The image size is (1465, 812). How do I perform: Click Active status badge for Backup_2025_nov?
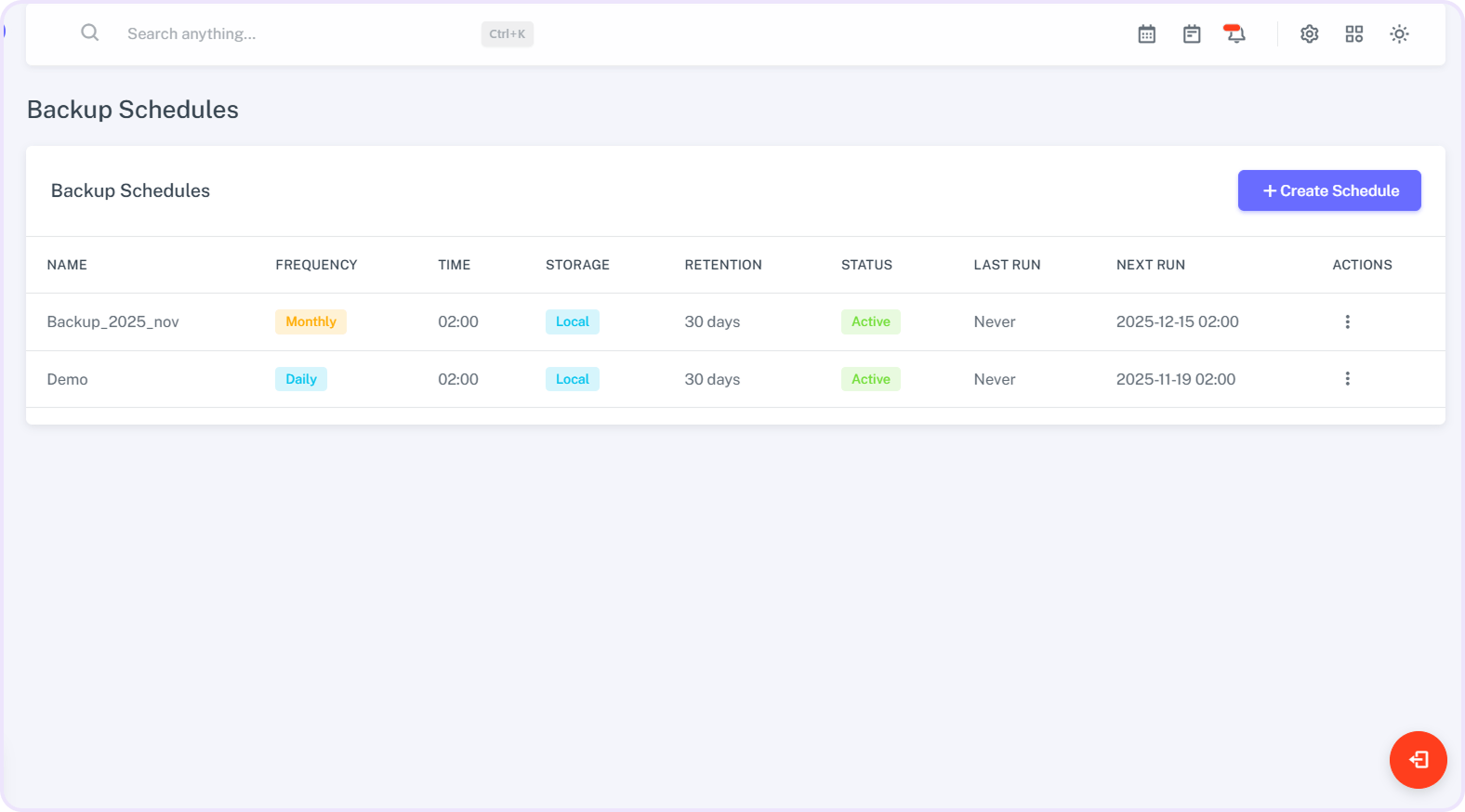click(x=870, y=321)
